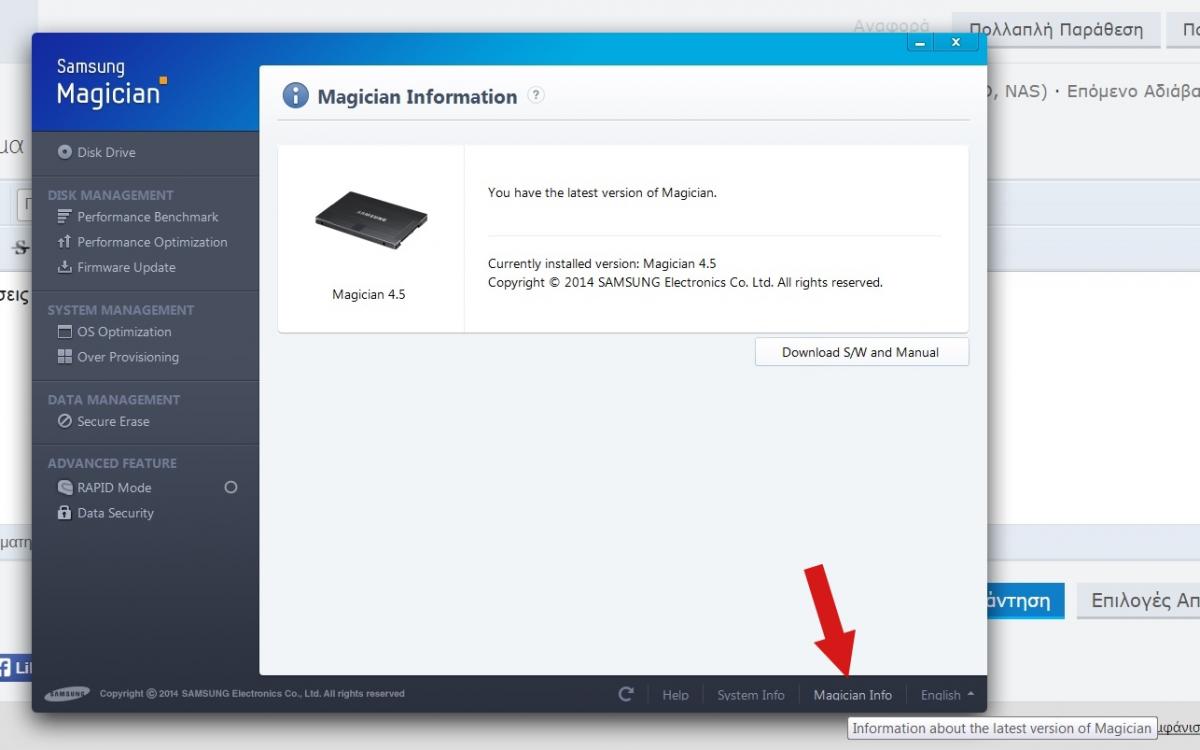Image resolution: width=1200 pixels, height=750 pixels.
Task: Go to Performance Optimization
Action: 142,242
